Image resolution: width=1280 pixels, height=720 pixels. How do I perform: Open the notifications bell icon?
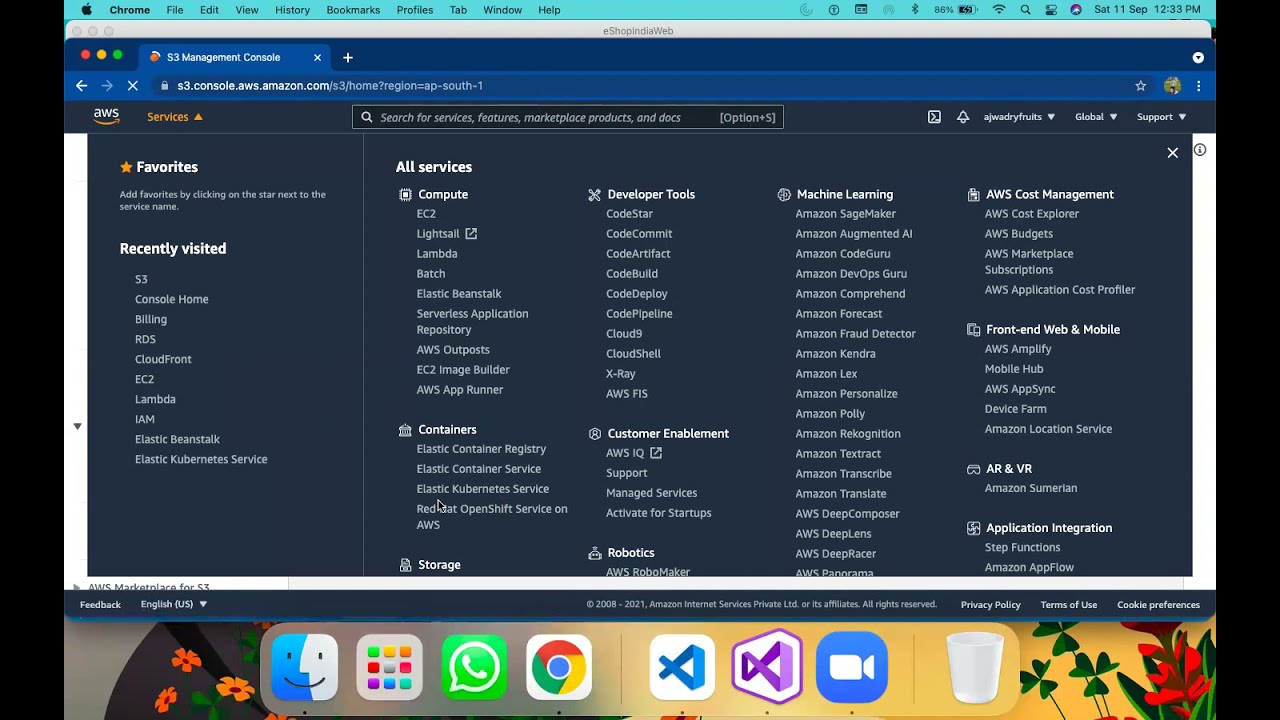963,117
